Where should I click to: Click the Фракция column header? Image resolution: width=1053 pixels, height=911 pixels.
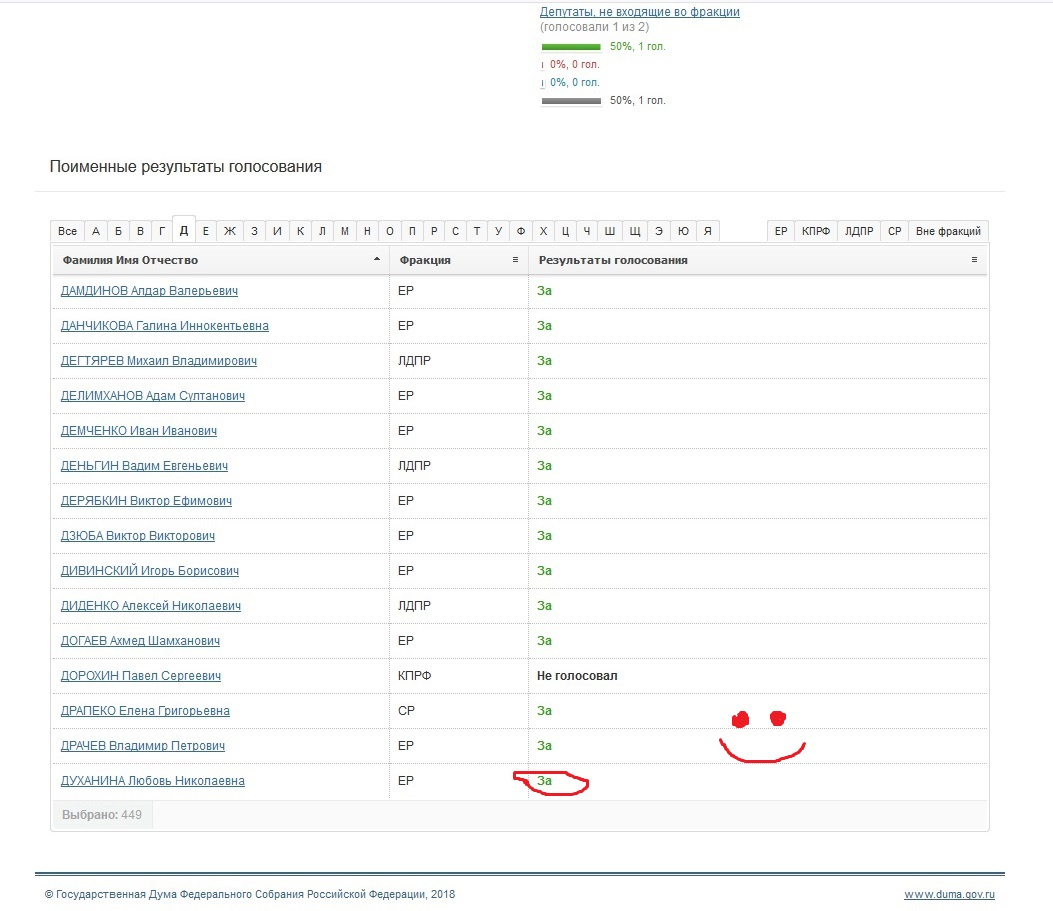coord(424,260)
